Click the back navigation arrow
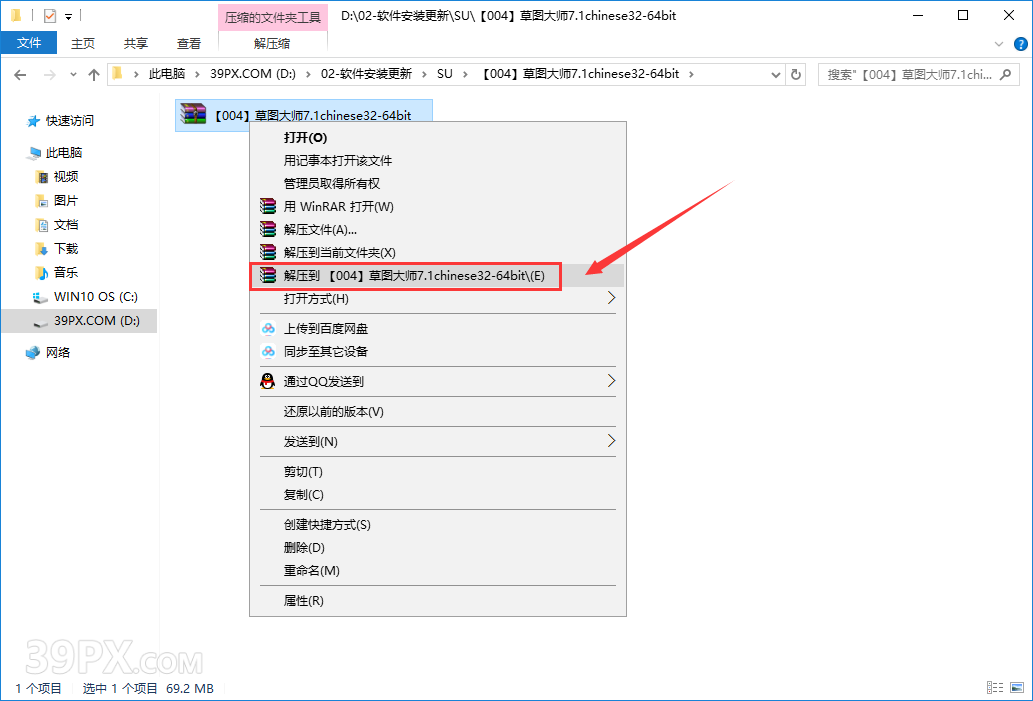This screenshot has width=1033, height=701. 22,73
